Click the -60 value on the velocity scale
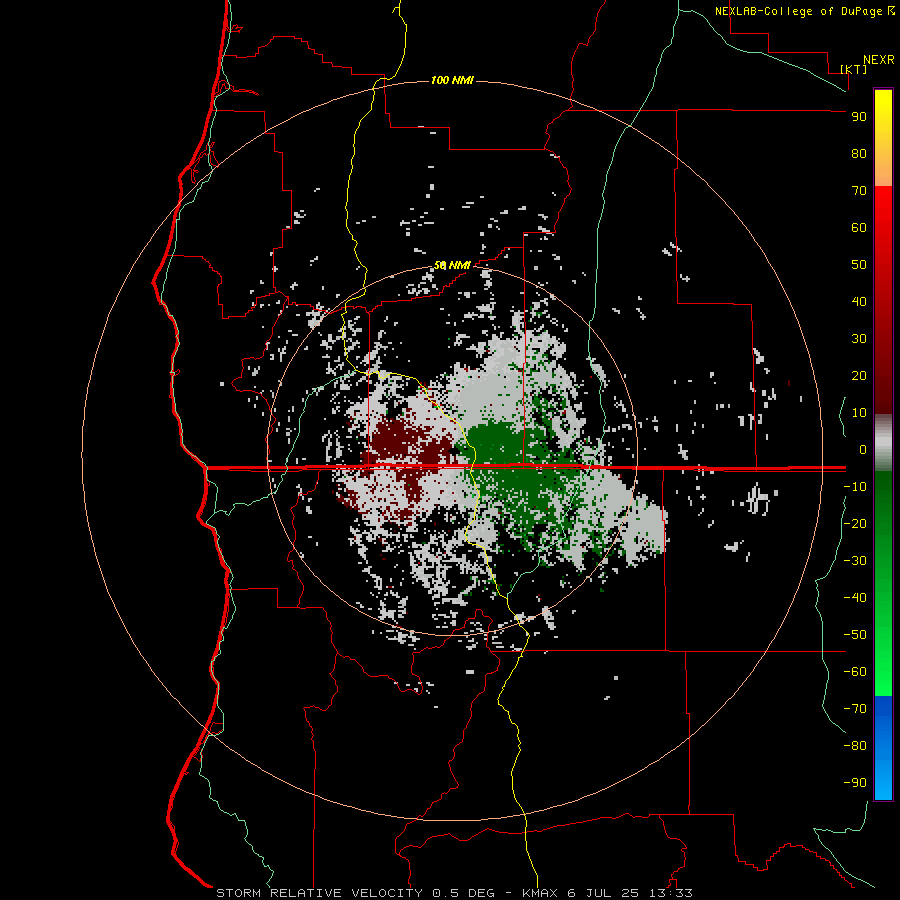The width and height of the screenshot is (900, 900). click(855, 672)
